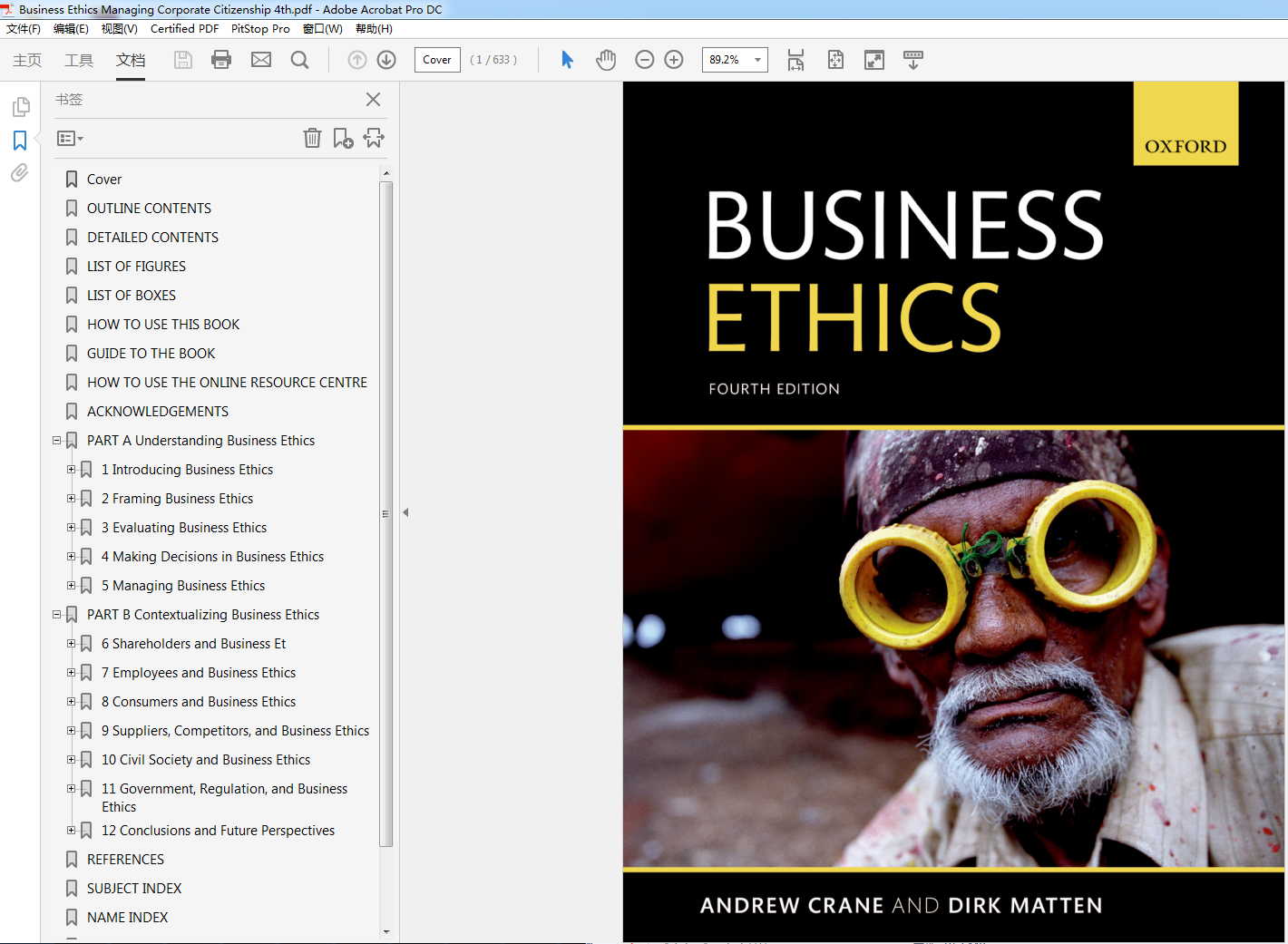Click fit width scrolling icon
1288x944 pixels.
click(795, 60)
